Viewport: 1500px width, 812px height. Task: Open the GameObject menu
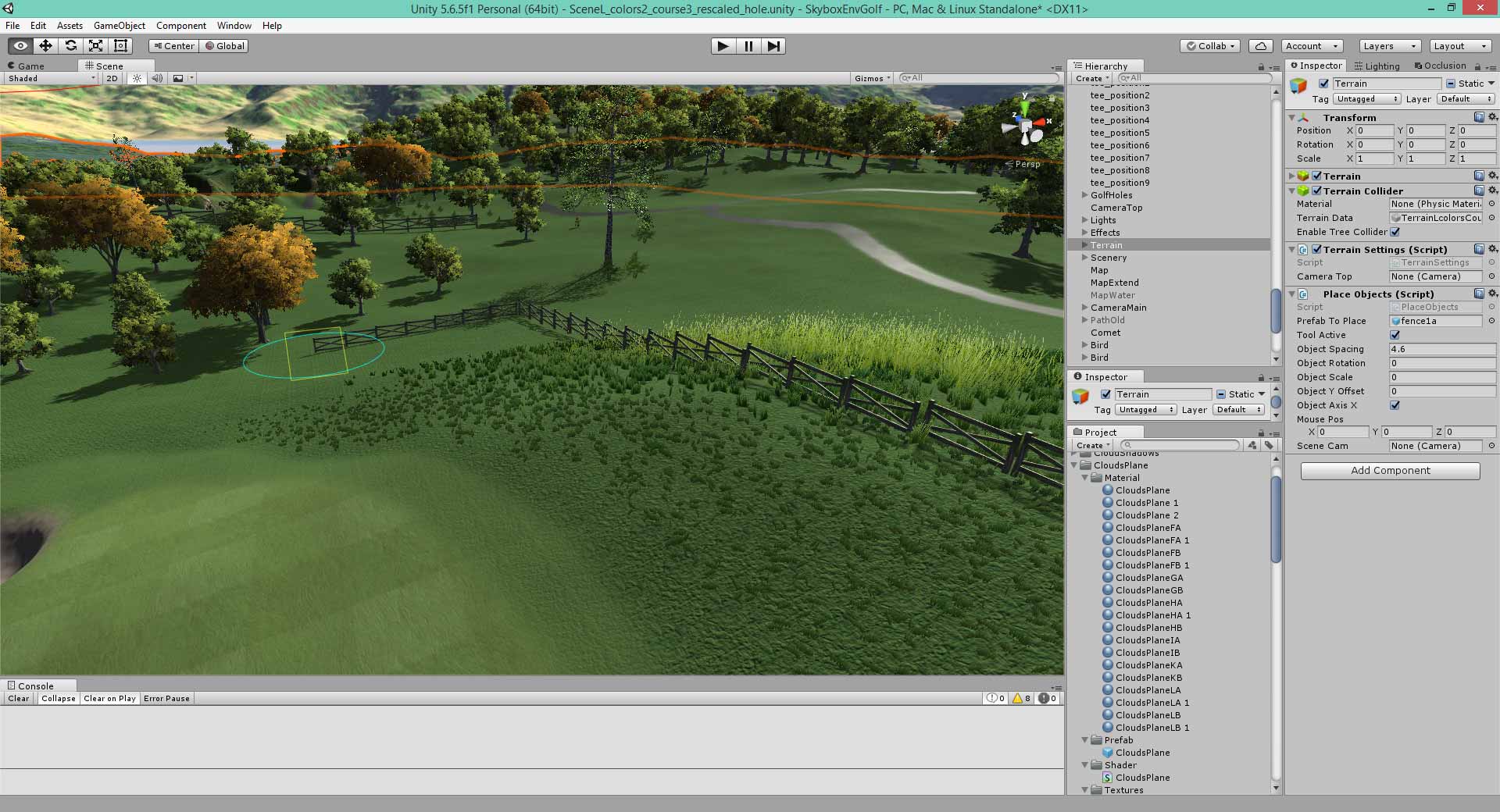(x=119, y=26)
